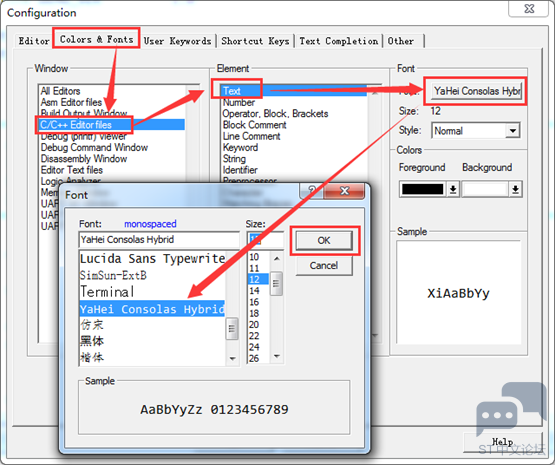Click the Size input field in Font dialog

[x=265, y=240]
